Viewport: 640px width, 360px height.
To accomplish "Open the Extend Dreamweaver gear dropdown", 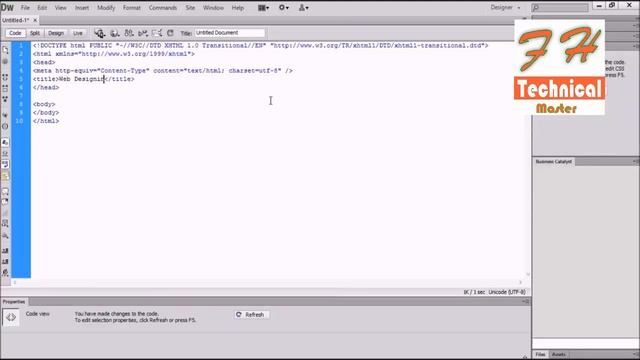I will [284, 8].
